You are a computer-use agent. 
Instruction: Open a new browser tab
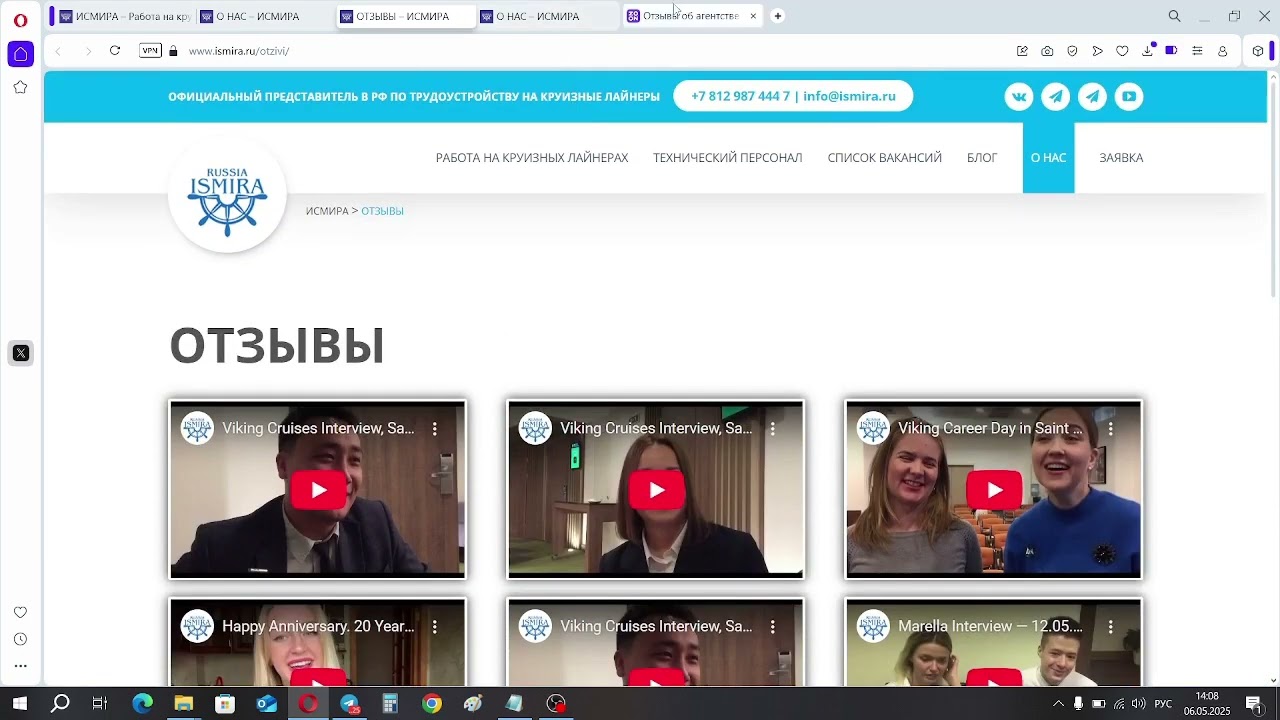tap(778, 16)
